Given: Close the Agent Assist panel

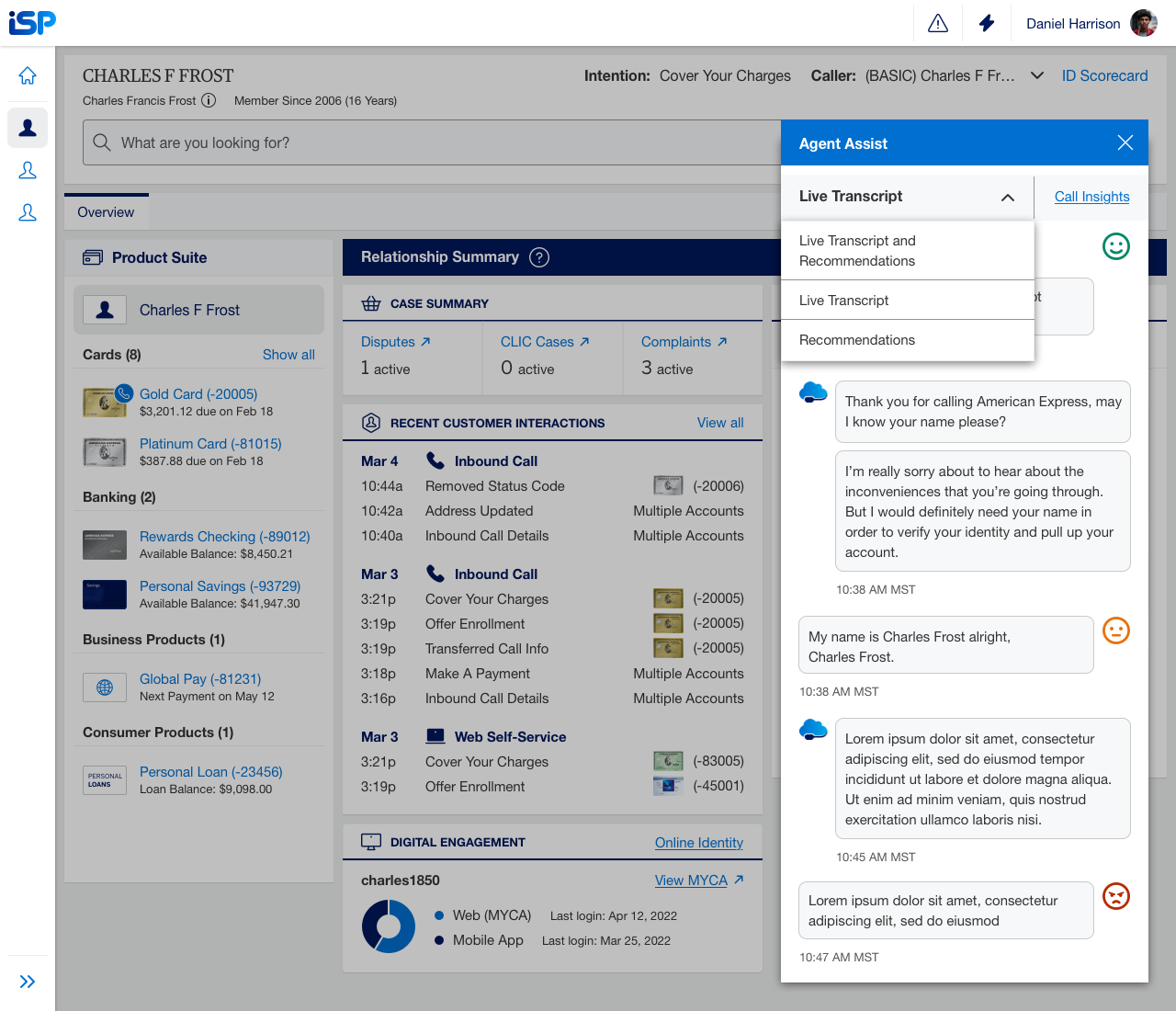Looking at the screenshot, I should (x=1125, y=142).
